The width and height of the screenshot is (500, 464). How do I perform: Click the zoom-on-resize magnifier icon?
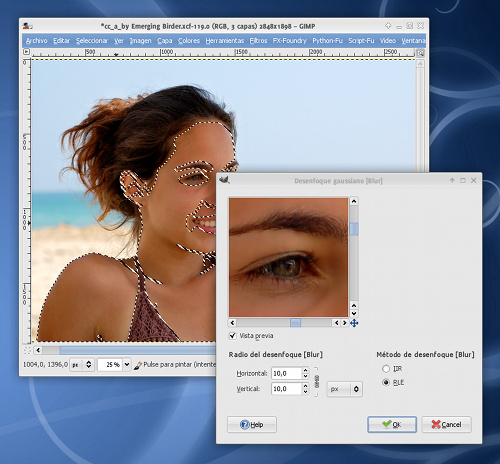[421, 53]
